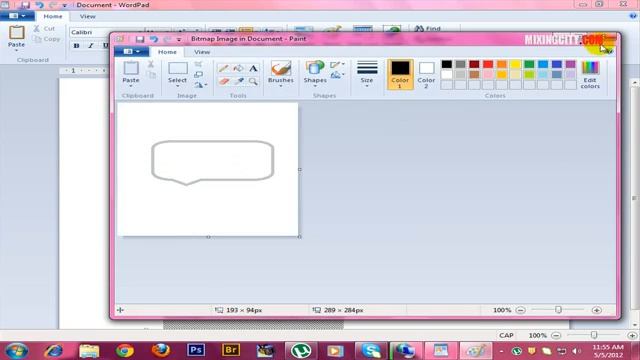Image resolution: width=640 pixels, height=360 pixels.
Task: Select the Text tool in Paint
Action: coord(253,68)
